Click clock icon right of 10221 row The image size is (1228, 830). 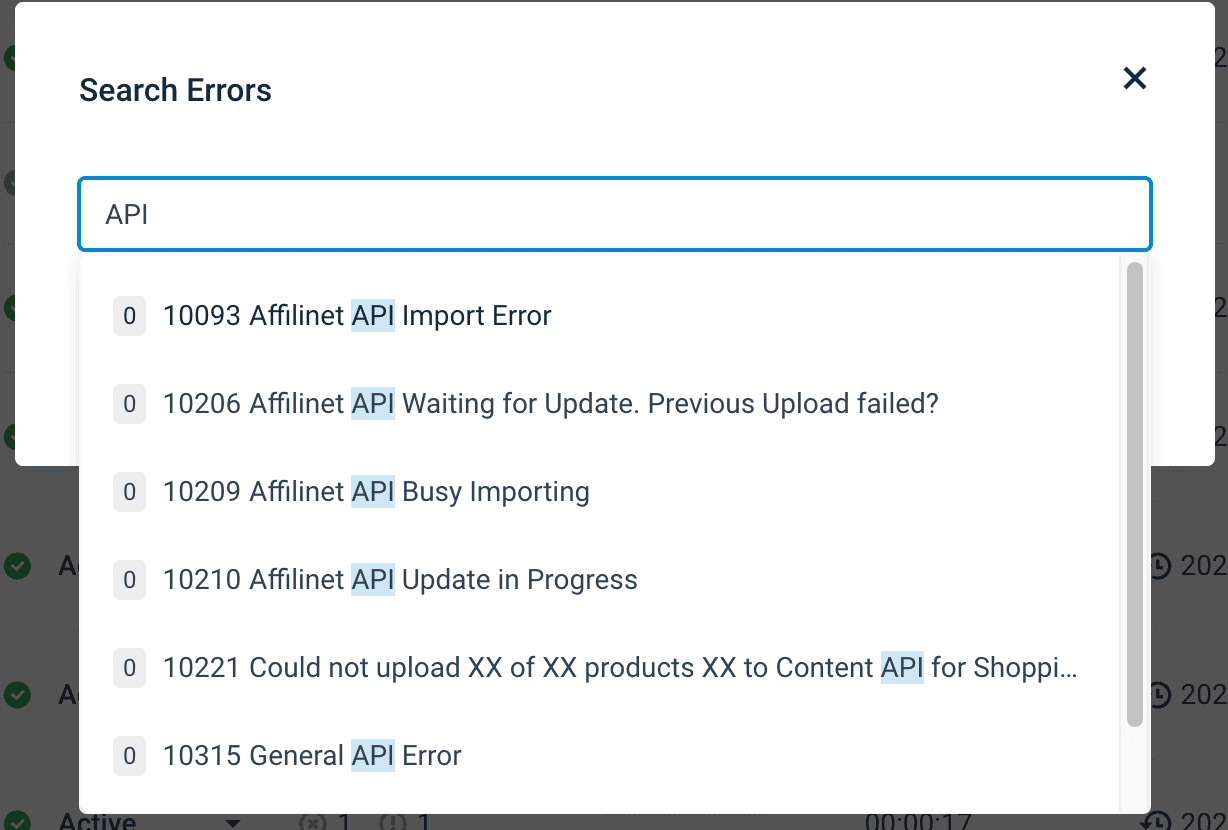(x=1160, y=694)
